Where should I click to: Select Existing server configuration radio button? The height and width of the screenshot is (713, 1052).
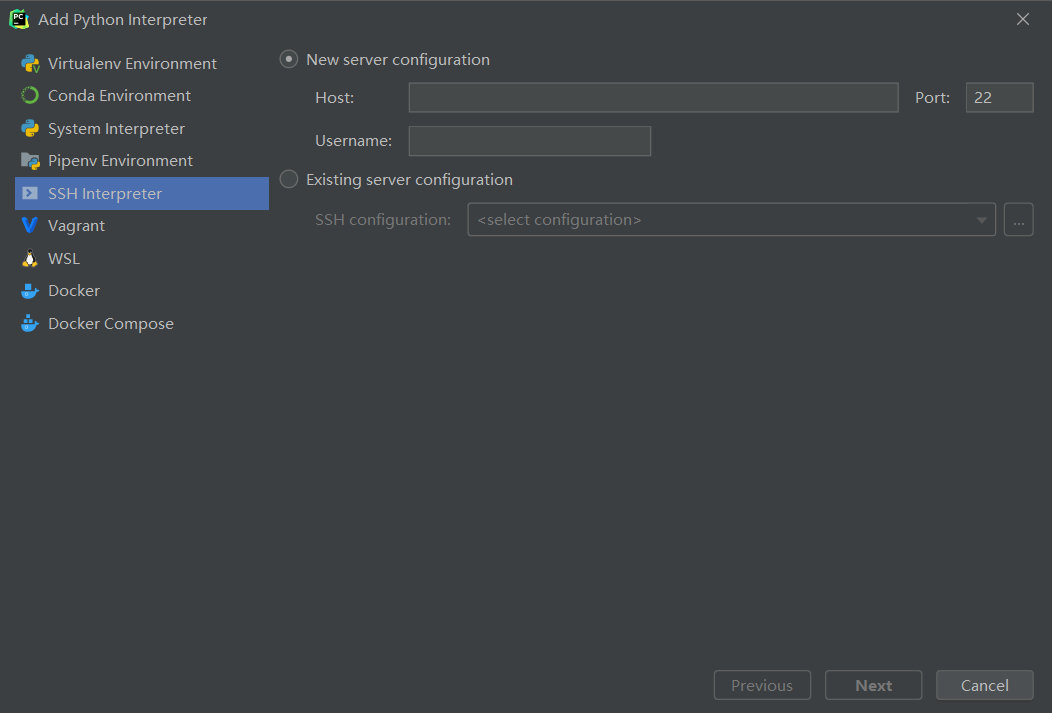tap(289, 180)
